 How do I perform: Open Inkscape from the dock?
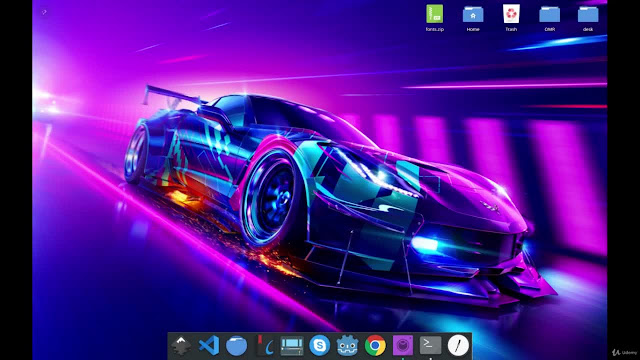pyautogui.click(x=181, y=345)
